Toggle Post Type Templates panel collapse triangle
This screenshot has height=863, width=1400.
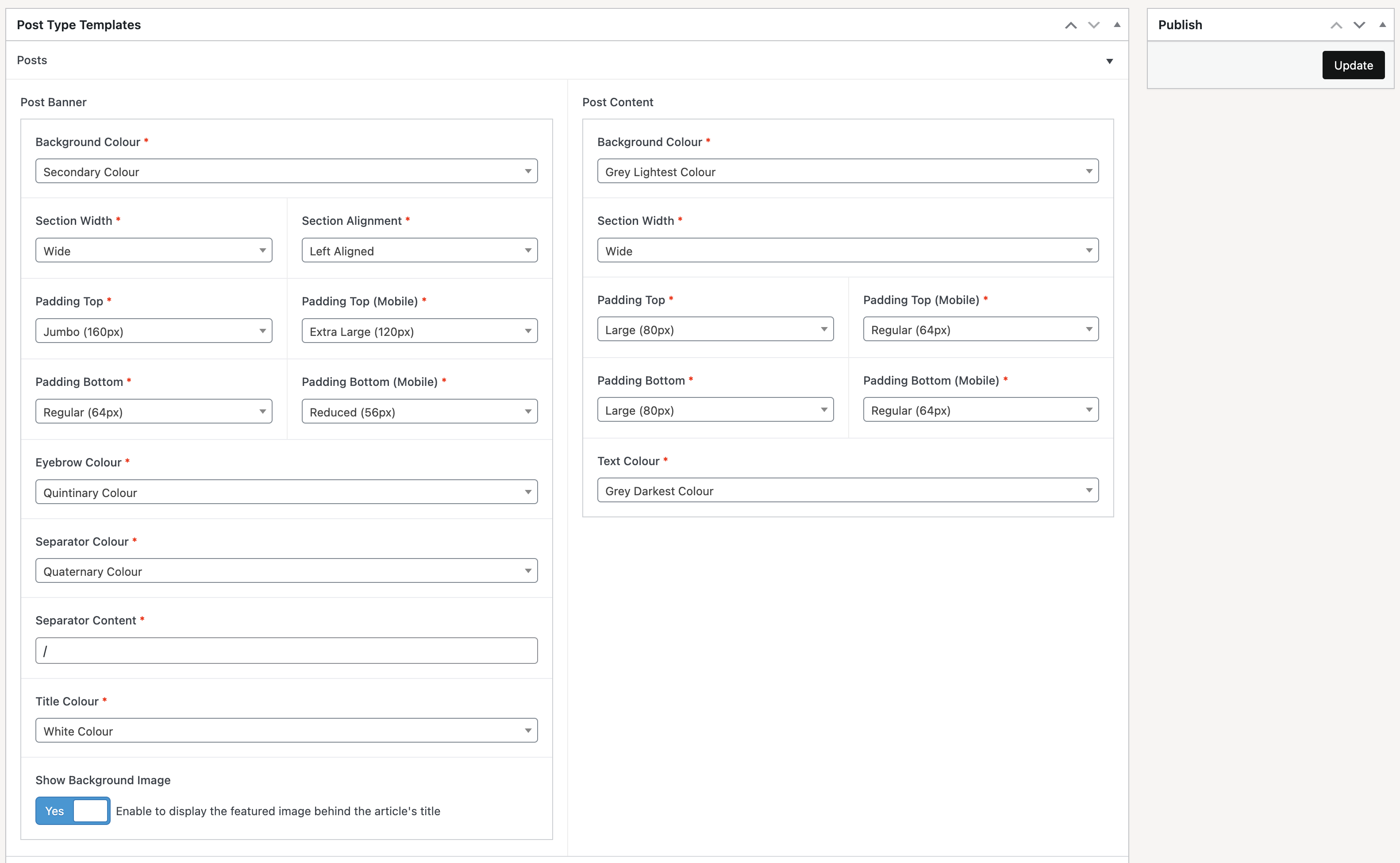point(1117,25)
